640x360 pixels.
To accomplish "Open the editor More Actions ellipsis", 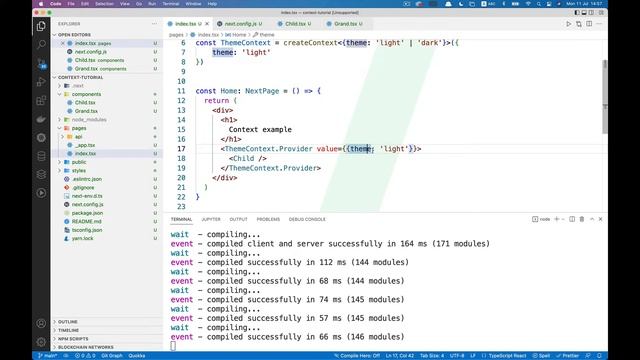I will 599,24.
